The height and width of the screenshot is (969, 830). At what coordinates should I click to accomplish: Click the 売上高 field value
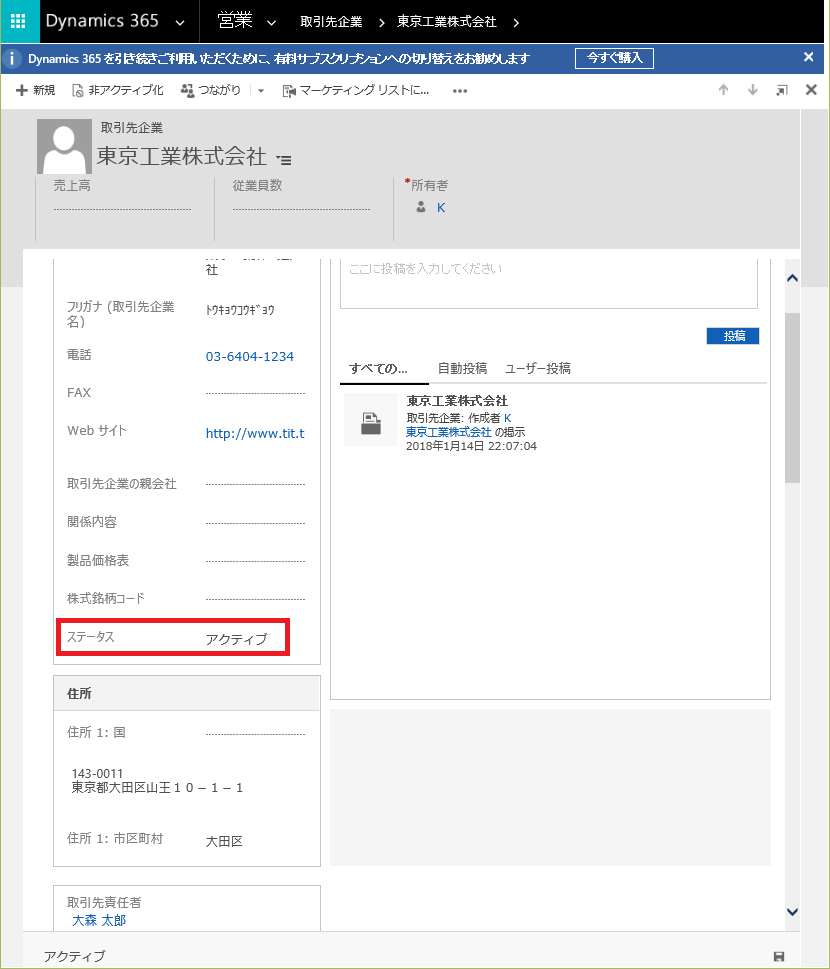pyautogui.click(x=122, y=208)
